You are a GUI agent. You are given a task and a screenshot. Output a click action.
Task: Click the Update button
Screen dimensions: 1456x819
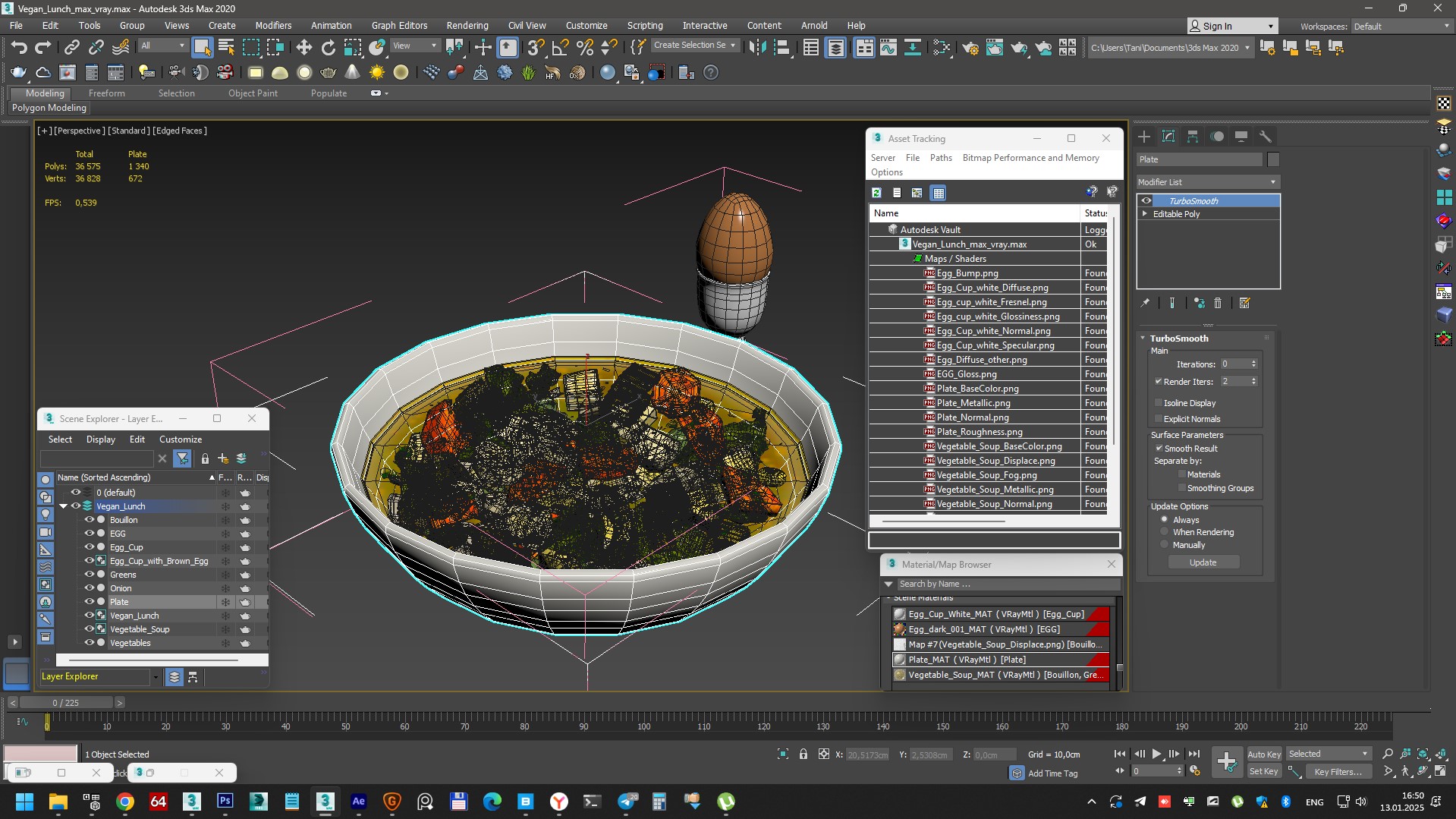[x=1203, y=562]
